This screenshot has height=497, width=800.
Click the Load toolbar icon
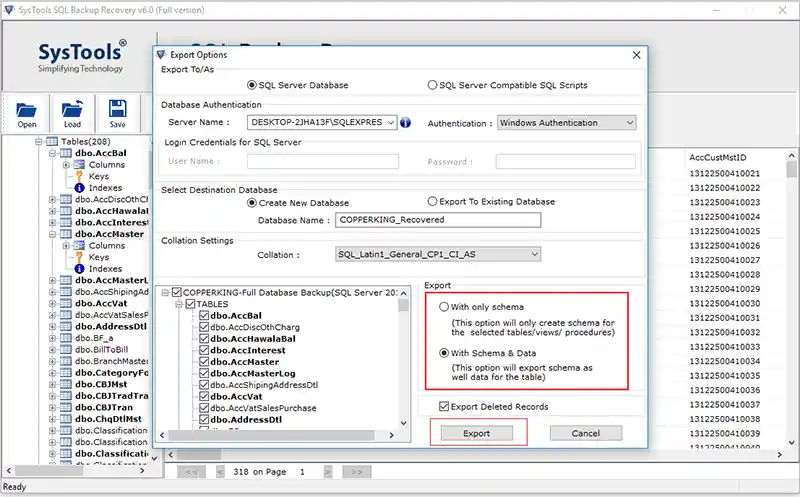point(72,110)
